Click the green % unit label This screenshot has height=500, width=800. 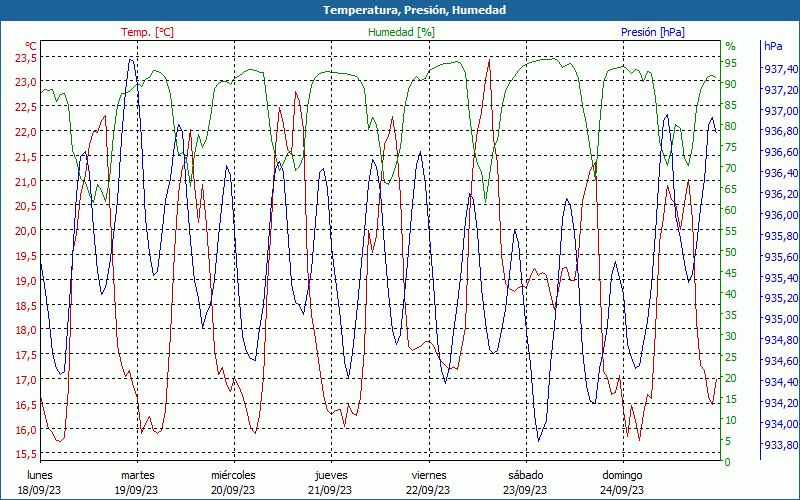(731, 46)
